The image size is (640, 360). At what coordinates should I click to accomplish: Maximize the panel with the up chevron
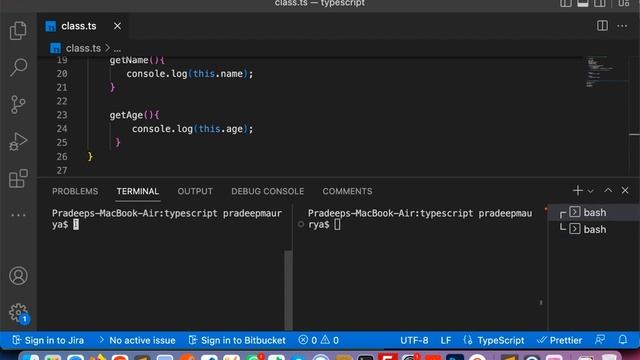(608, 191)
